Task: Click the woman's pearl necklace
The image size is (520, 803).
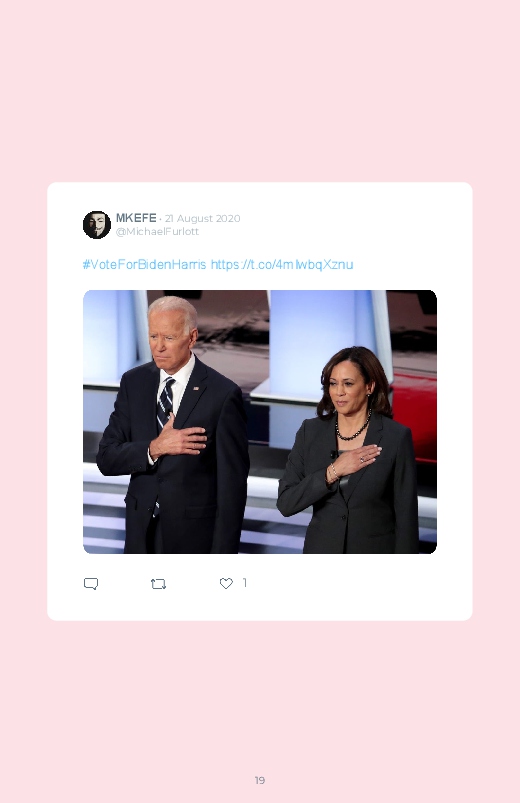Action: pos(352,429)
